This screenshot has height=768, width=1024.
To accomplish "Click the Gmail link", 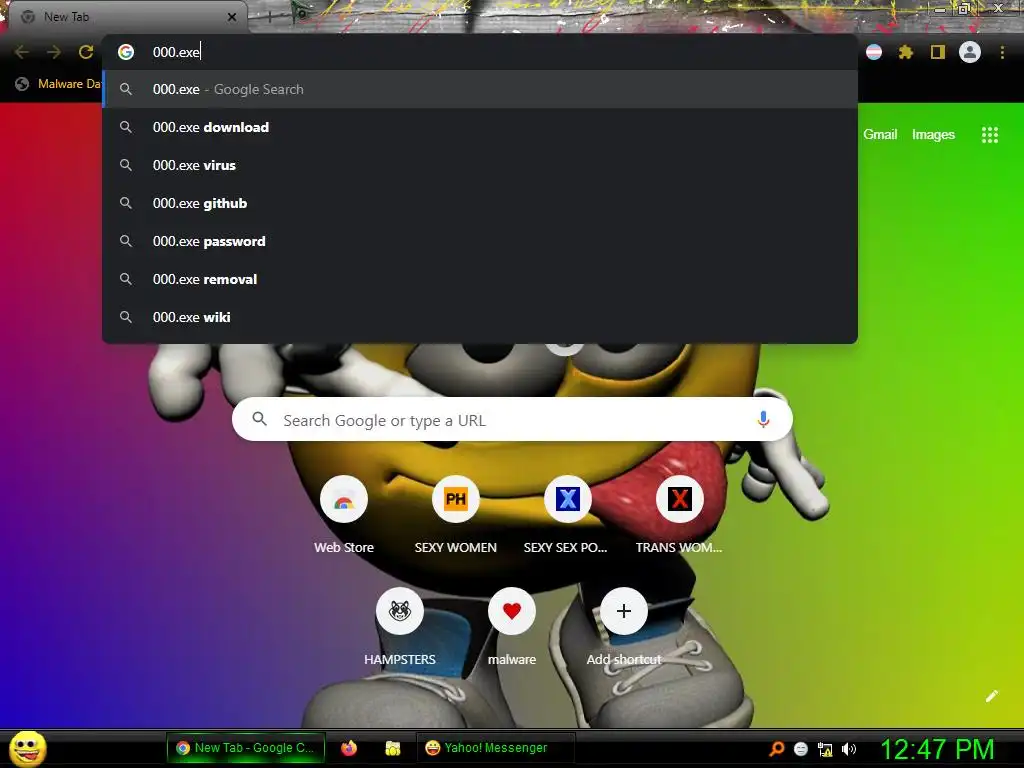I will (880, 135).
